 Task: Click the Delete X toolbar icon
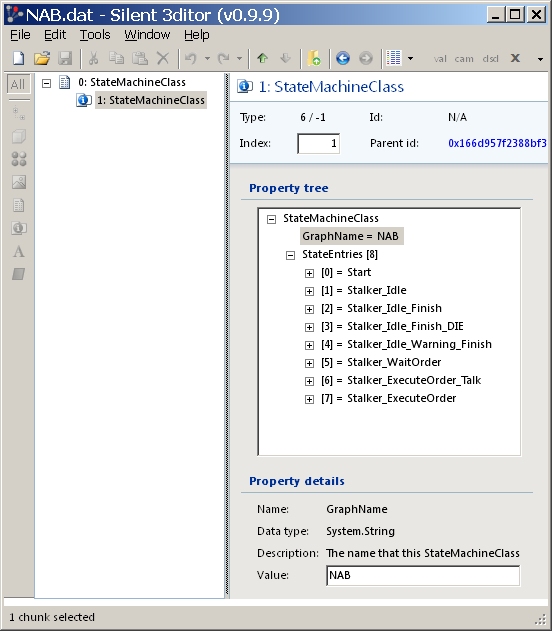pos(163,58)
